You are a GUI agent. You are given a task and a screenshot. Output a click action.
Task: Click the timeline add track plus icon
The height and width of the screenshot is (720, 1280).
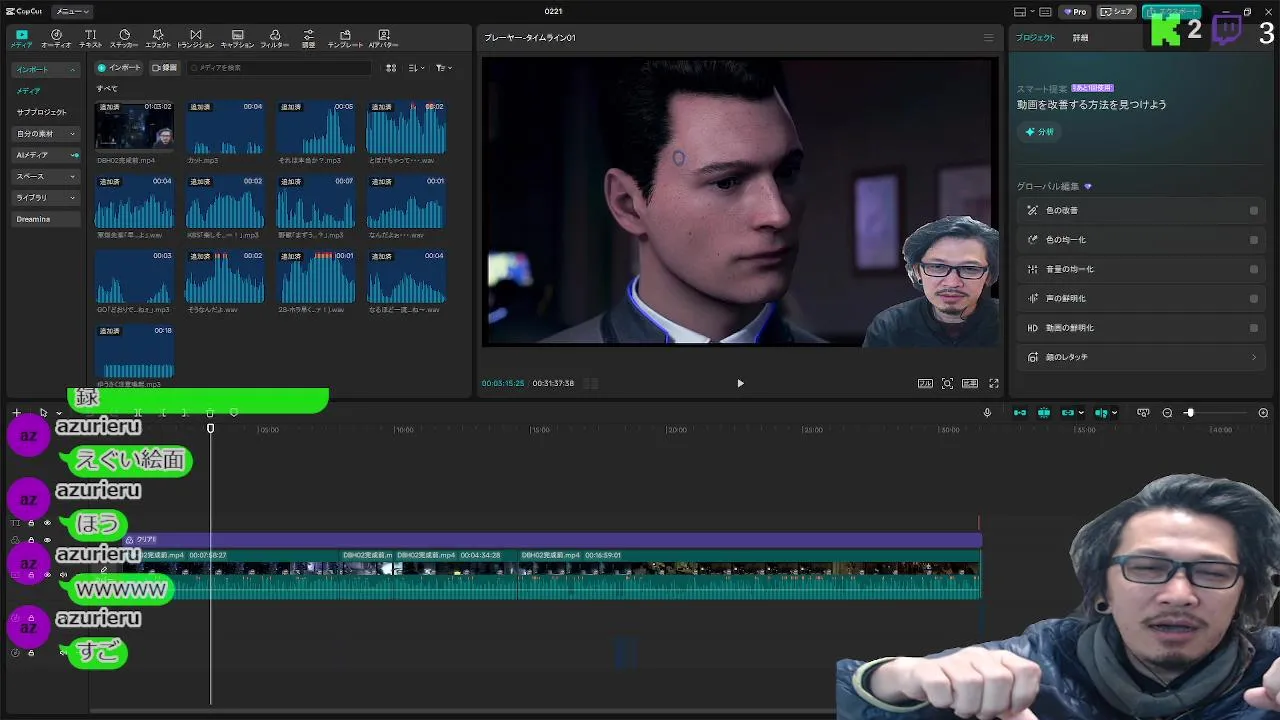(x=16, y=412)
